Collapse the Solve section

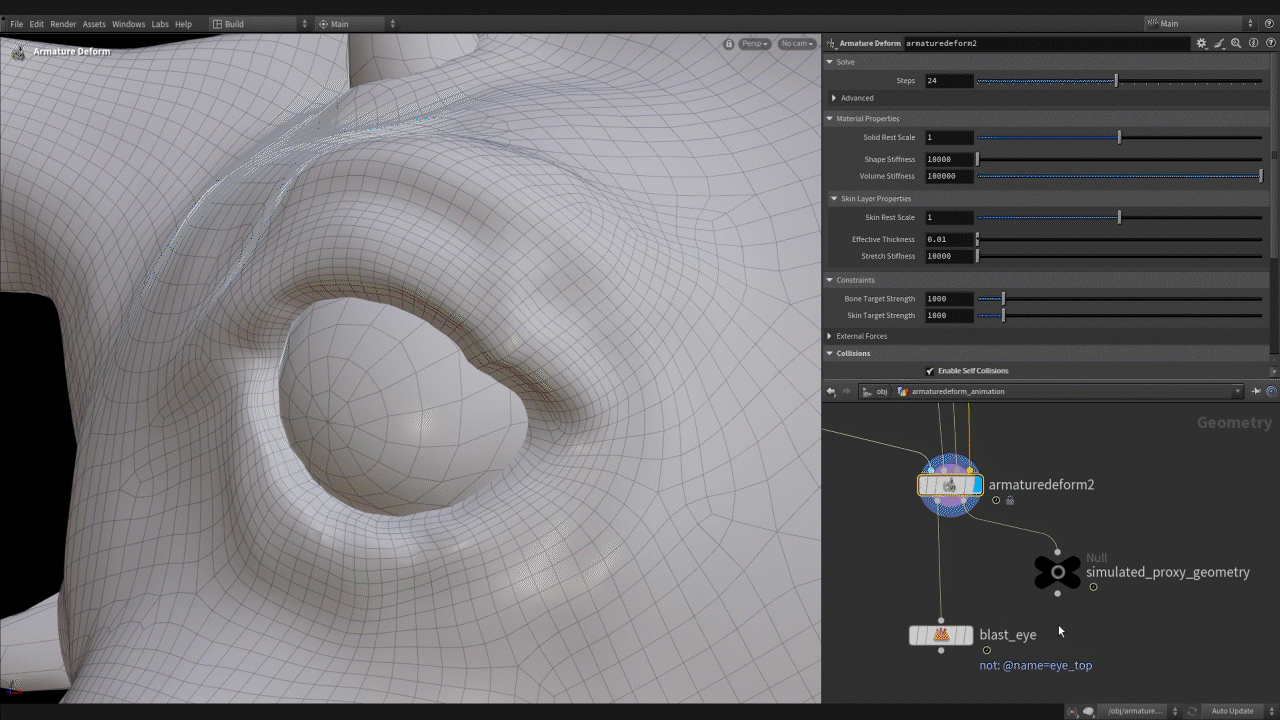tap(830, 62)
